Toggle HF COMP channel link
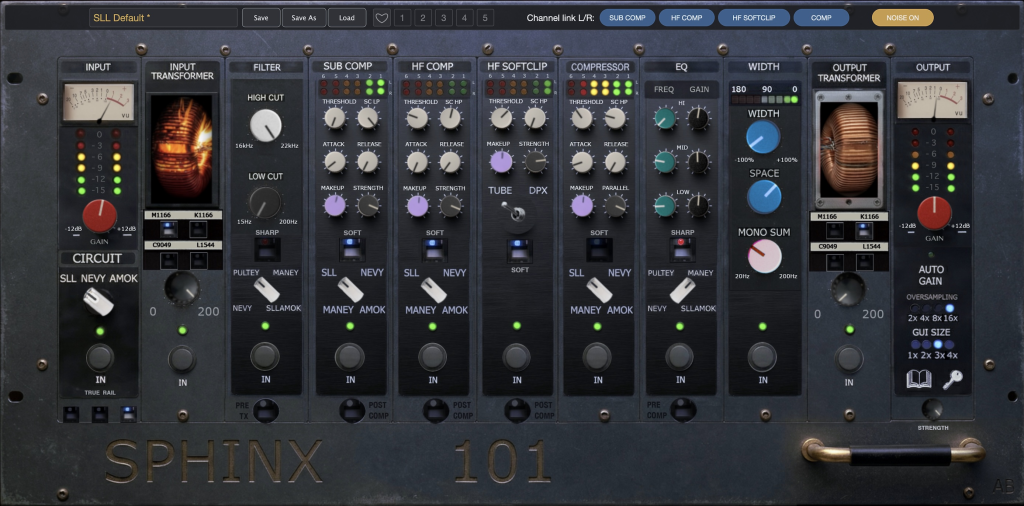This screenshot has height=506, width=1024. tap(686, 18)
